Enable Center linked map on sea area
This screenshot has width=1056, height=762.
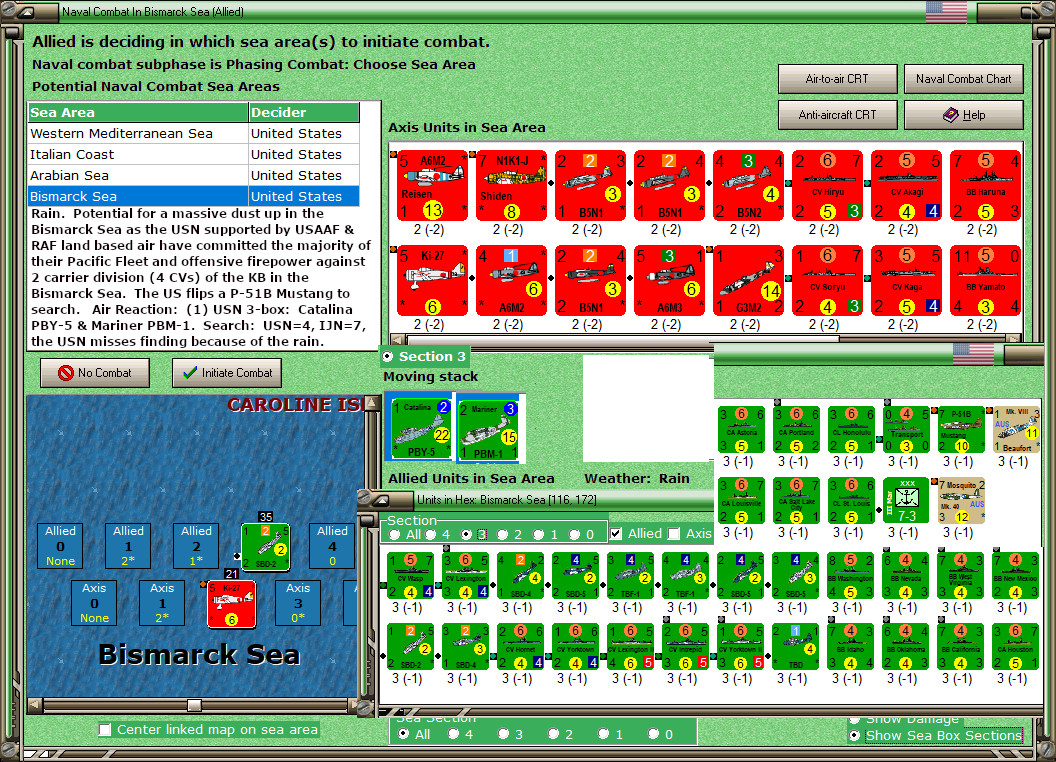(x=105, y=730)
